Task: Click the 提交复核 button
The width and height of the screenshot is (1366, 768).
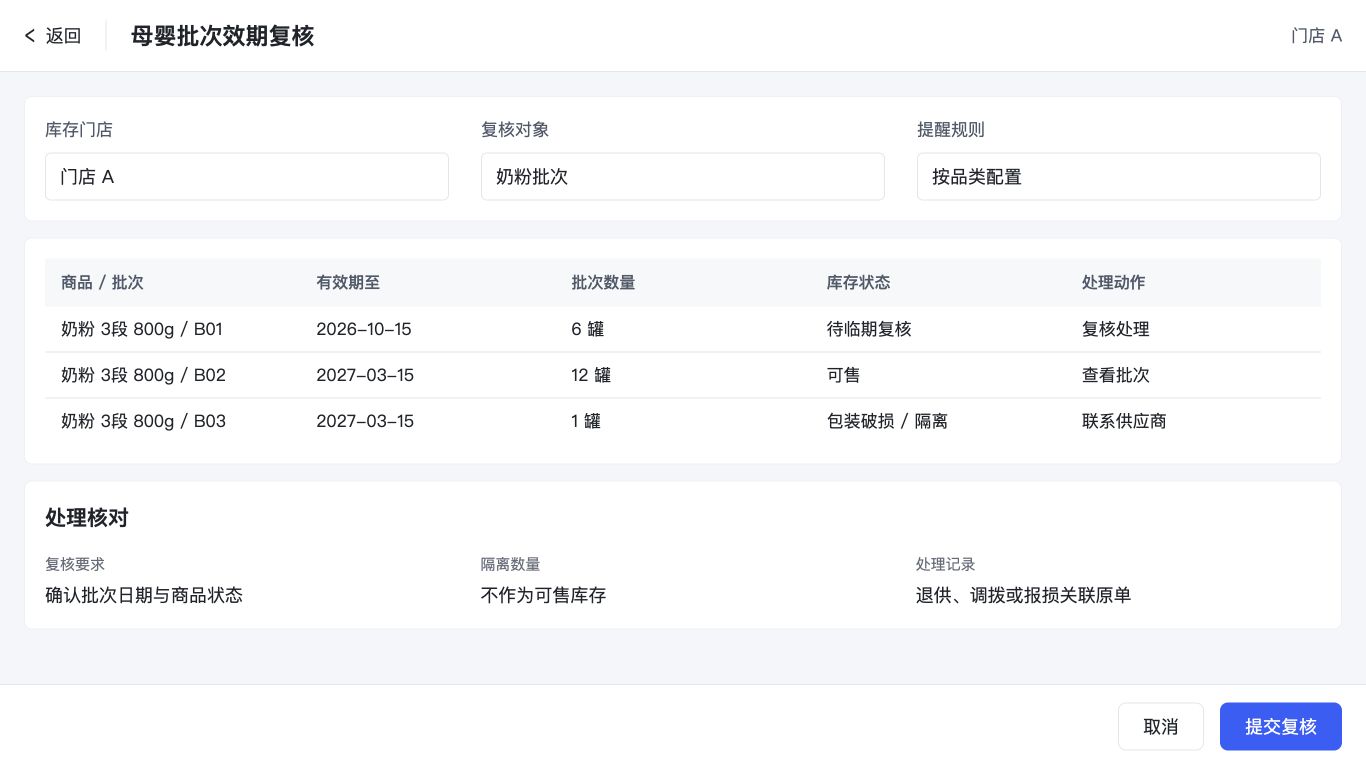Action: coord(1281,727)
